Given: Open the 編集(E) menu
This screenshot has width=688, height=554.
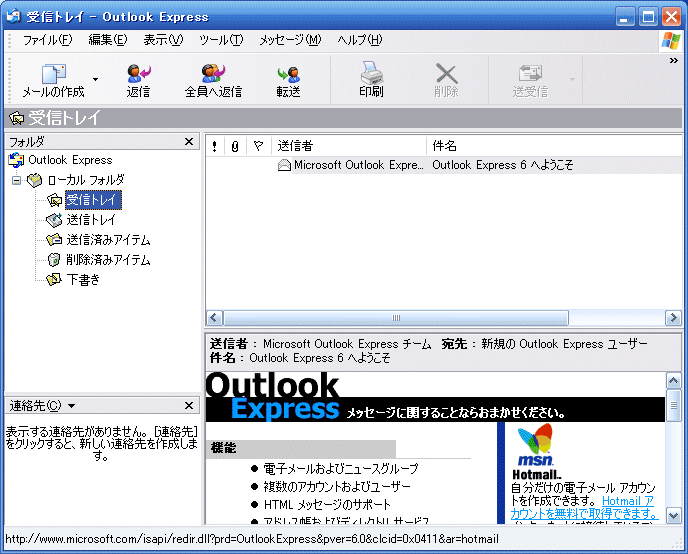Looking at the screenshot, I should click(108, 40).
